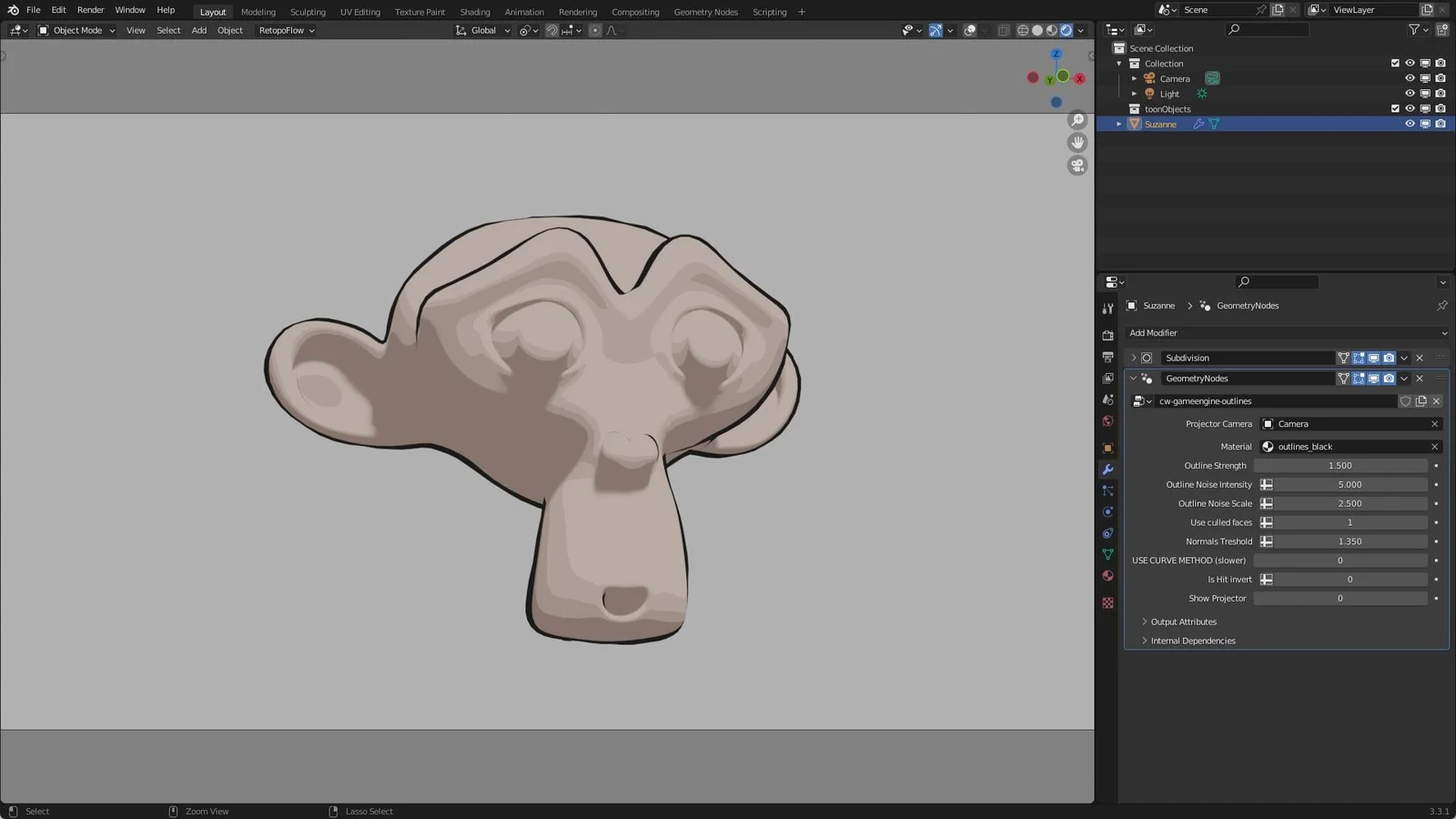
Task: Enable Material Preview viewport shading
Action: point(1051,30)
